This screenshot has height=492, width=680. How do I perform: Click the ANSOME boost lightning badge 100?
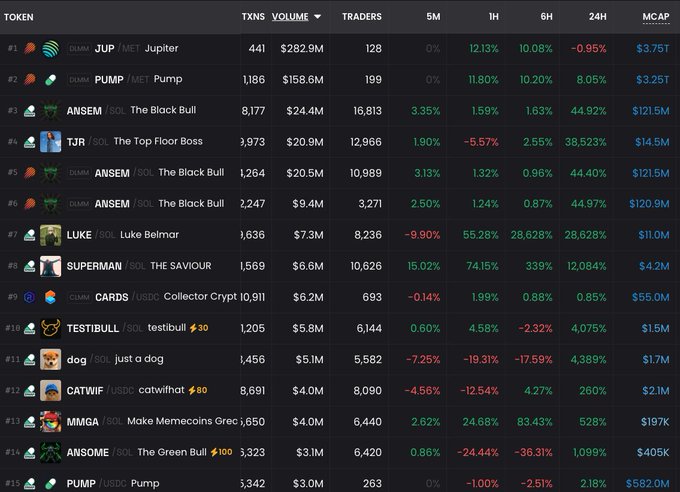(222, 452)
